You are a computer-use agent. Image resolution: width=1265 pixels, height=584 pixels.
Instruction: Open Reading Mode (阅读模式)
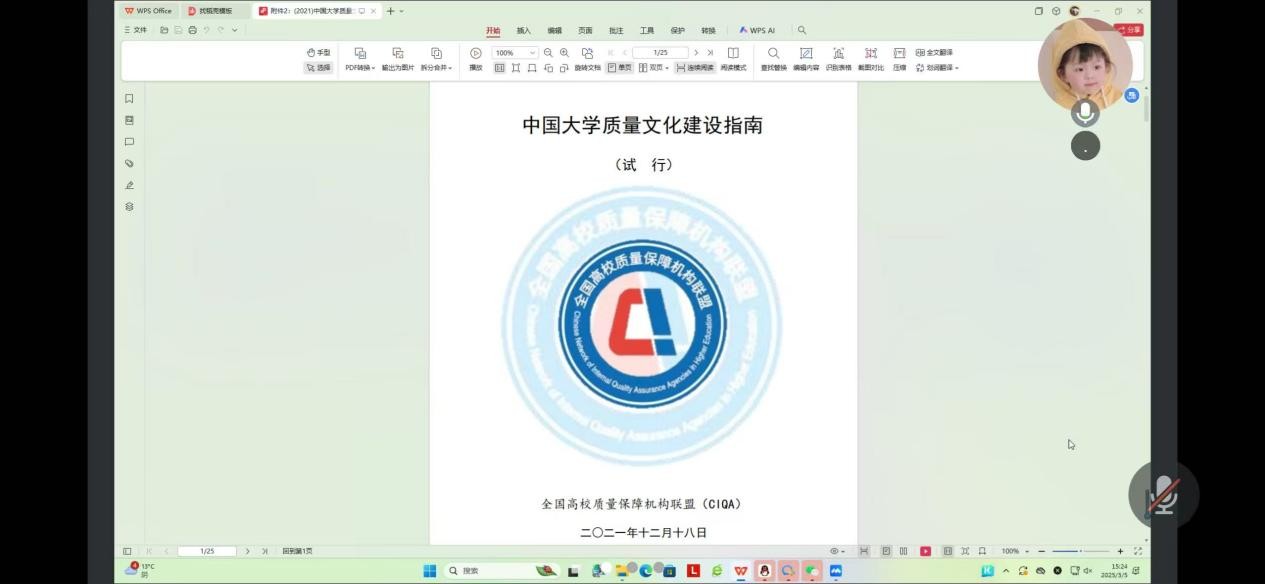click(733, 54)
